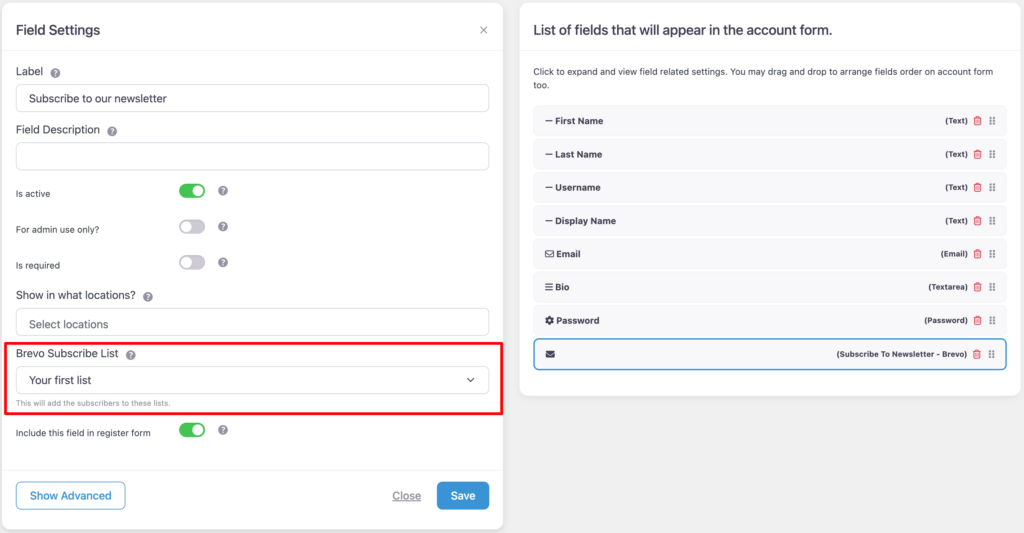
Task: Click drag handle on Bio row
Action: click(x=992, y=288)
